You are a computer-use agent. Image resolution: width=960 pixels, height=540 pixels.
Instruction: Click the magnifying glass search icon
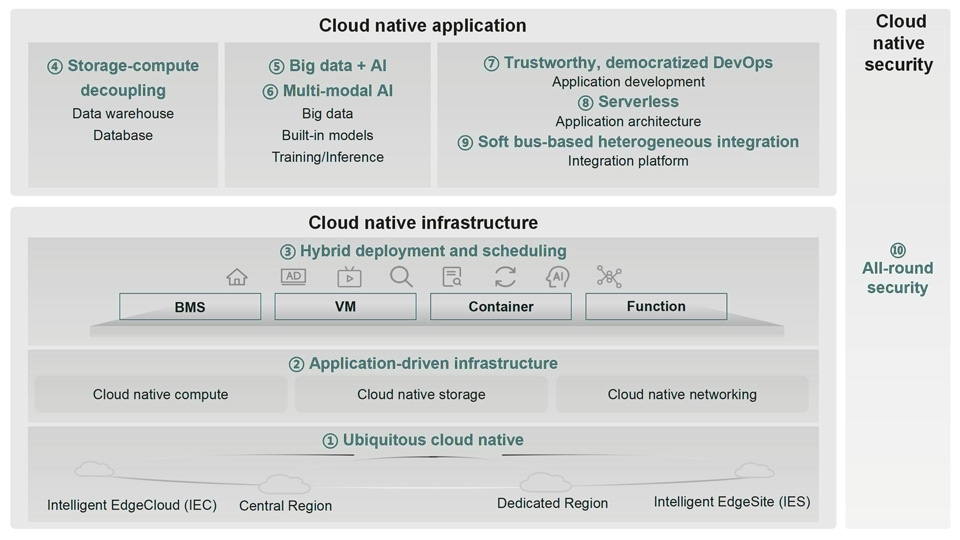point(401,277)
